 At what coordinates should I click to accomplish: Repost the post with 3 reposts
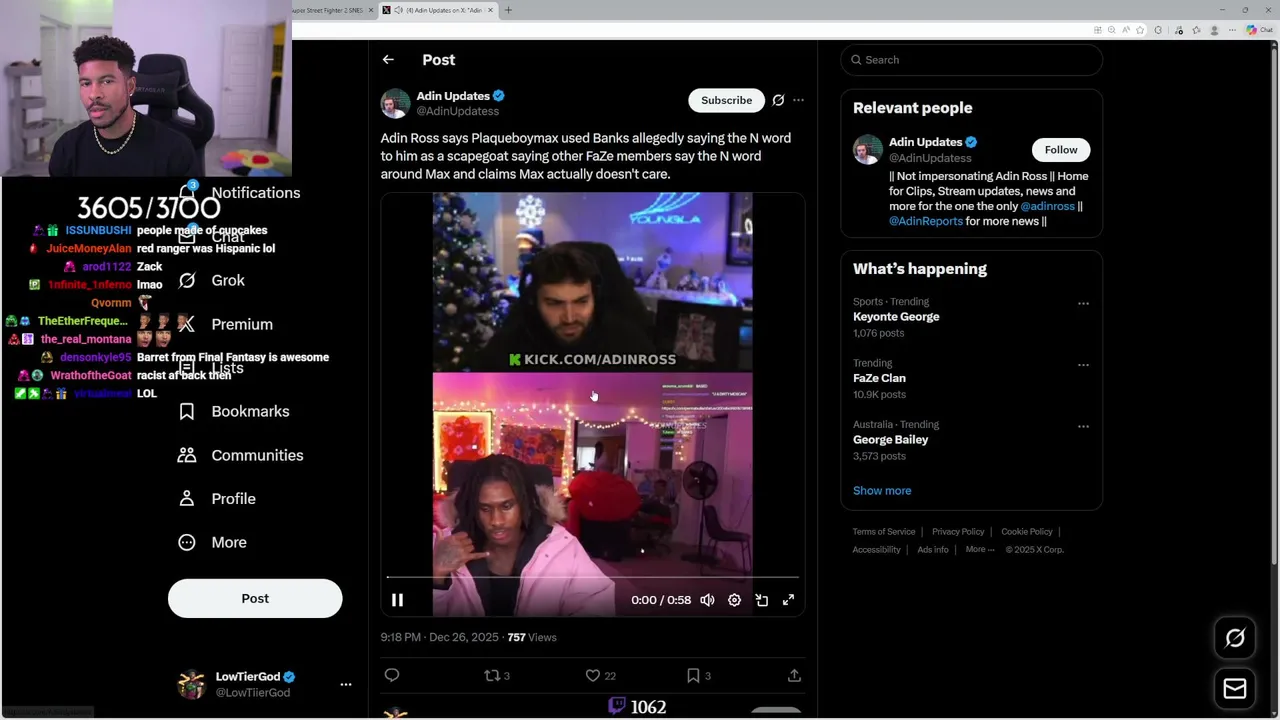coord(497,676)
